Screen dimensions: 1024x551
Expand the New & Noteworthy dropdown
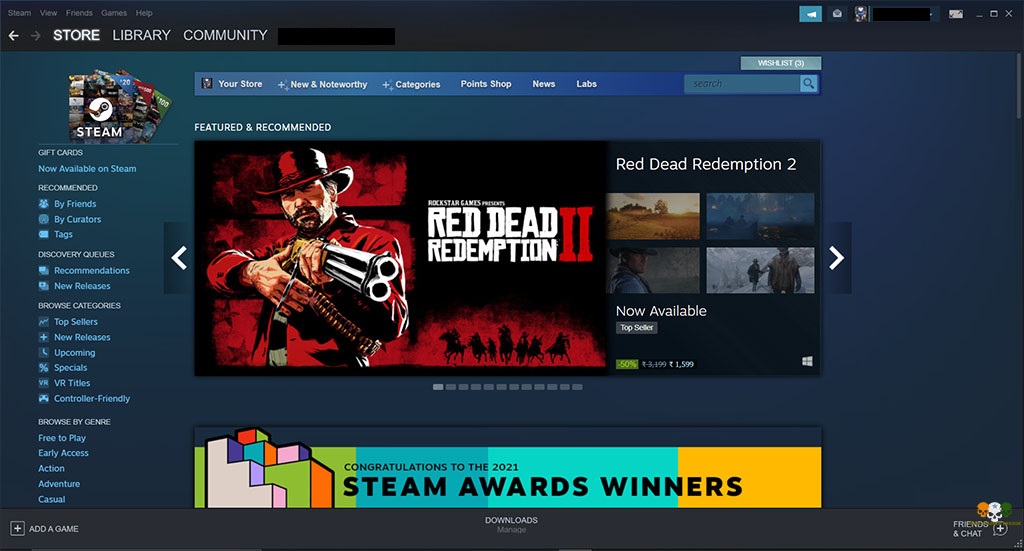tap(323, 84)
